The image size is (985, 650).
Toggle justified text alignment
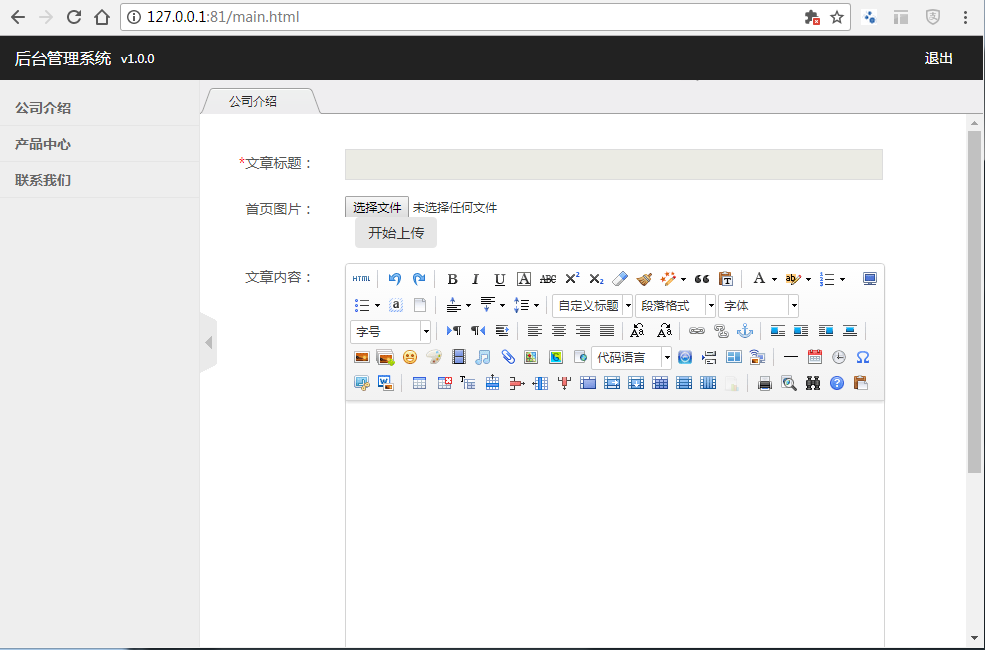pos(607,331)
